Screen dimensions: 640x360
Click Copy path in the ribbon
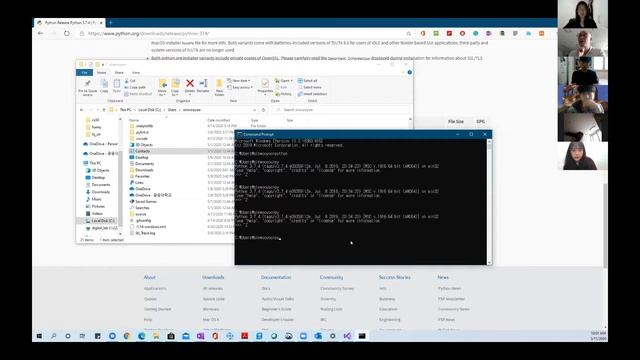coord(136,87)
